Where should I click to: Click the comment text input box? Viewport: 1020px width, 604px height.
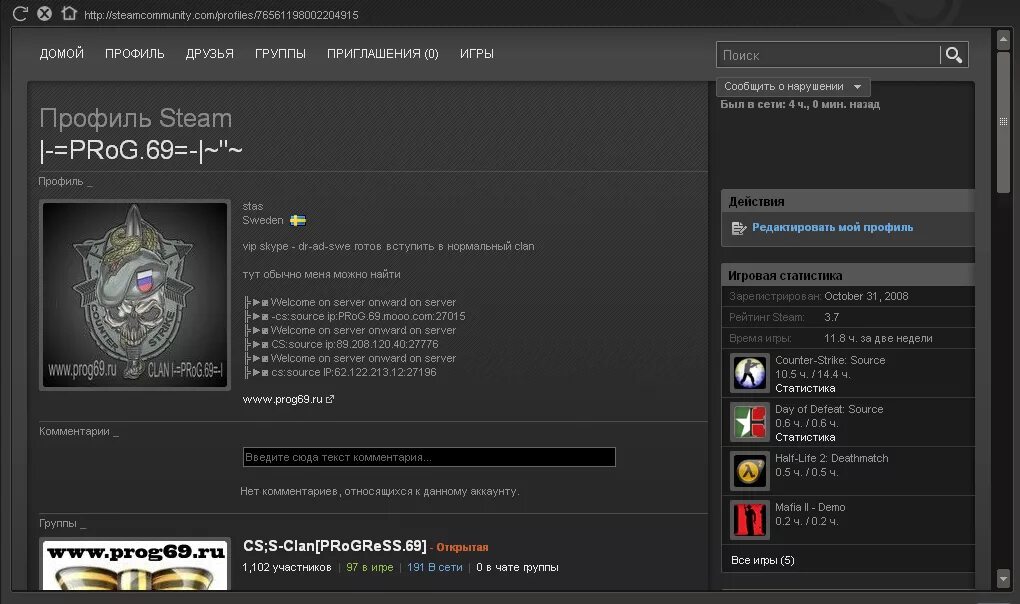(429, 457)
